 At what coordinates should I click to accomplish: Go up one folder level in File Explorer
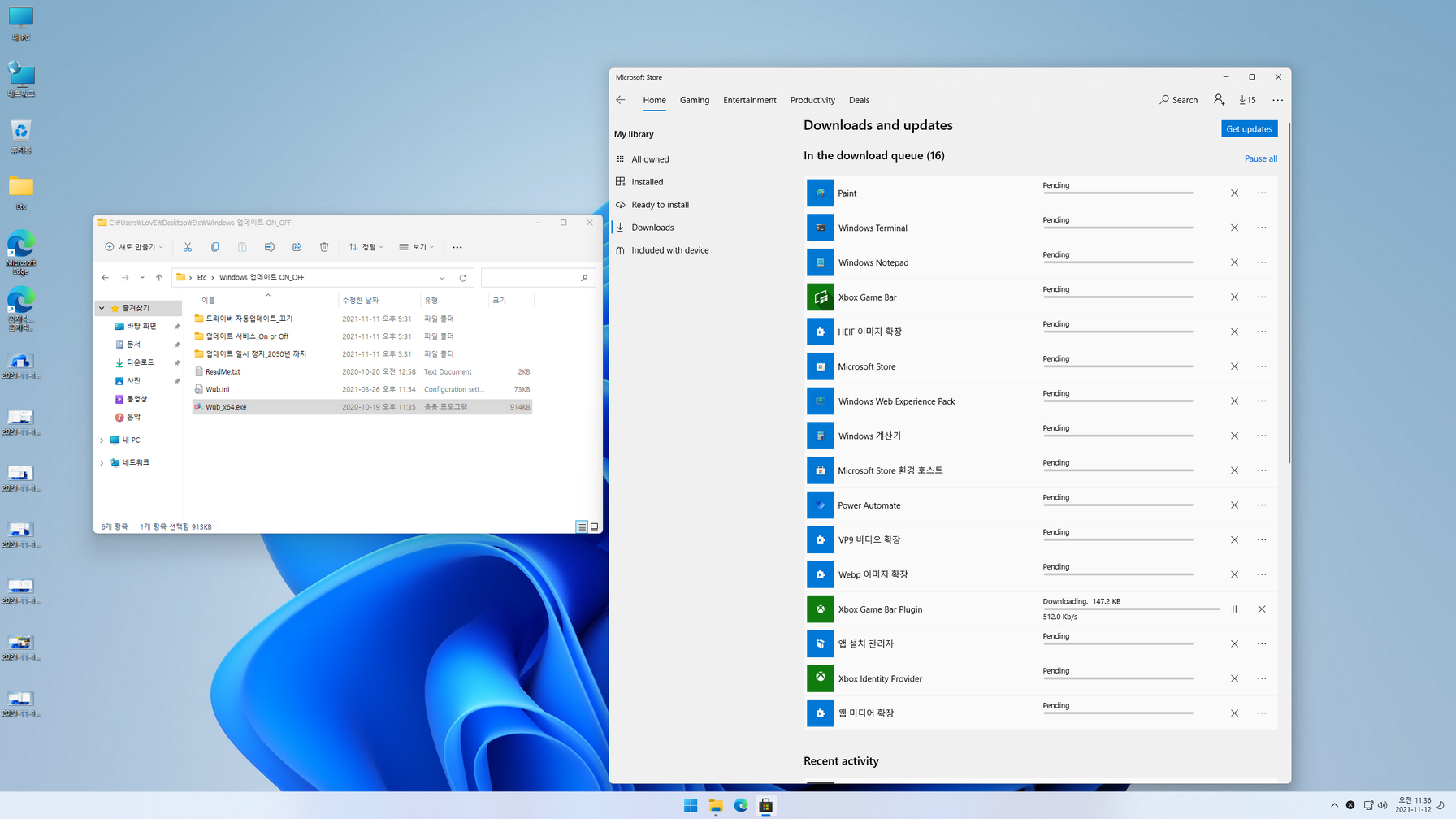[x=159, y=278]
